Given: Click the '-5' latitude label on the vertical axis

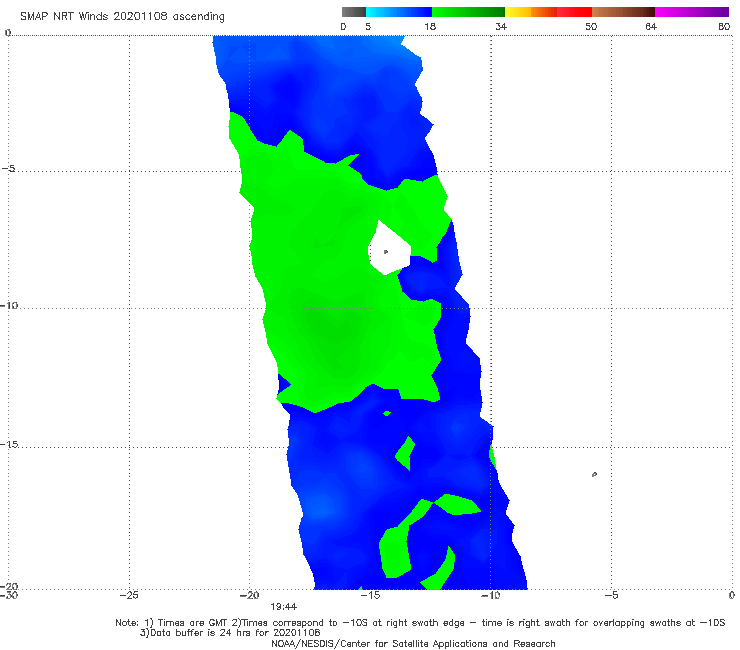Looking at the screenshot, I should pos(9,169).
